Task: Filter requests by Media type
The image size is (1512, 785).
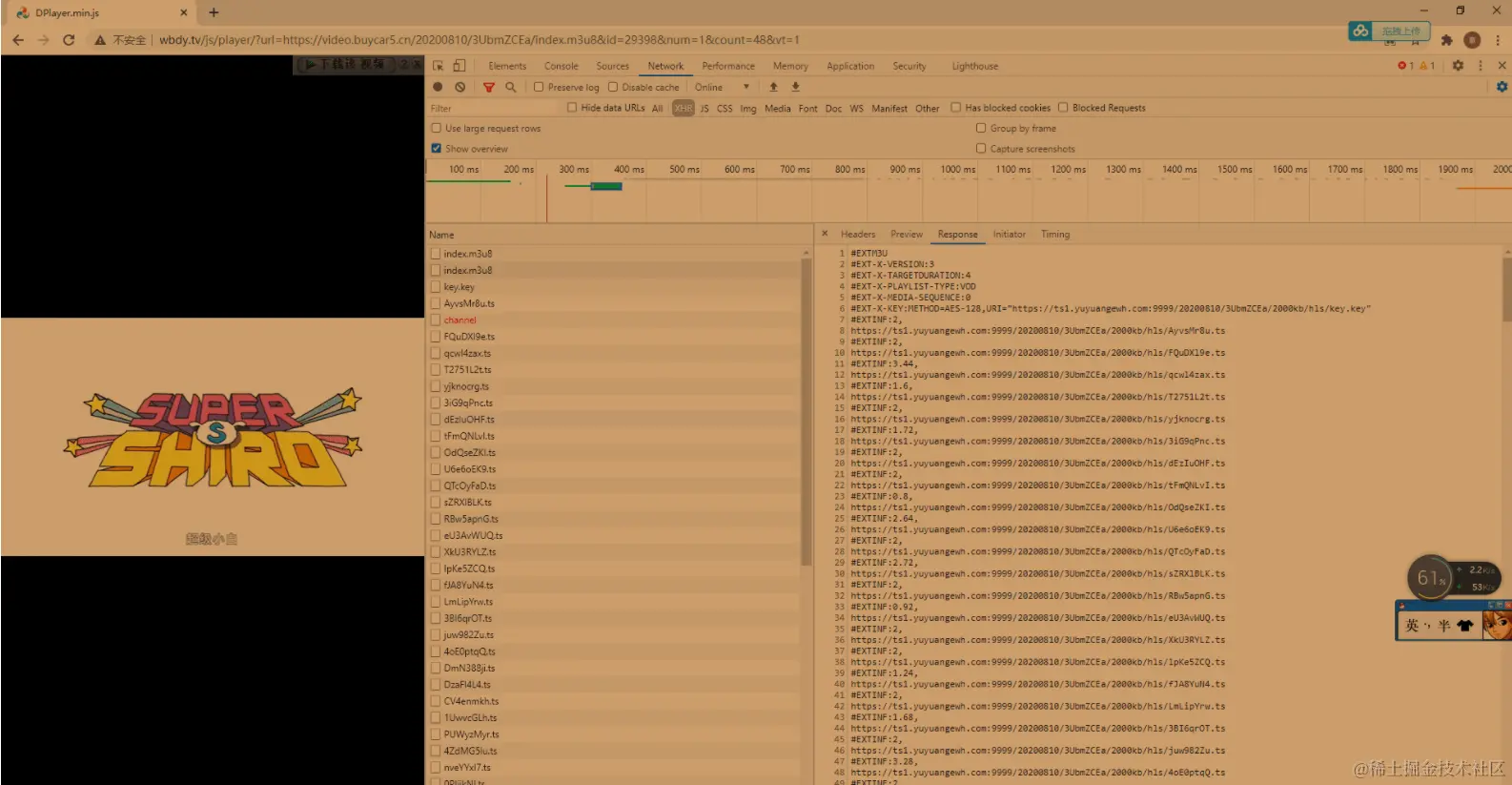Action: tap(778, 109)
